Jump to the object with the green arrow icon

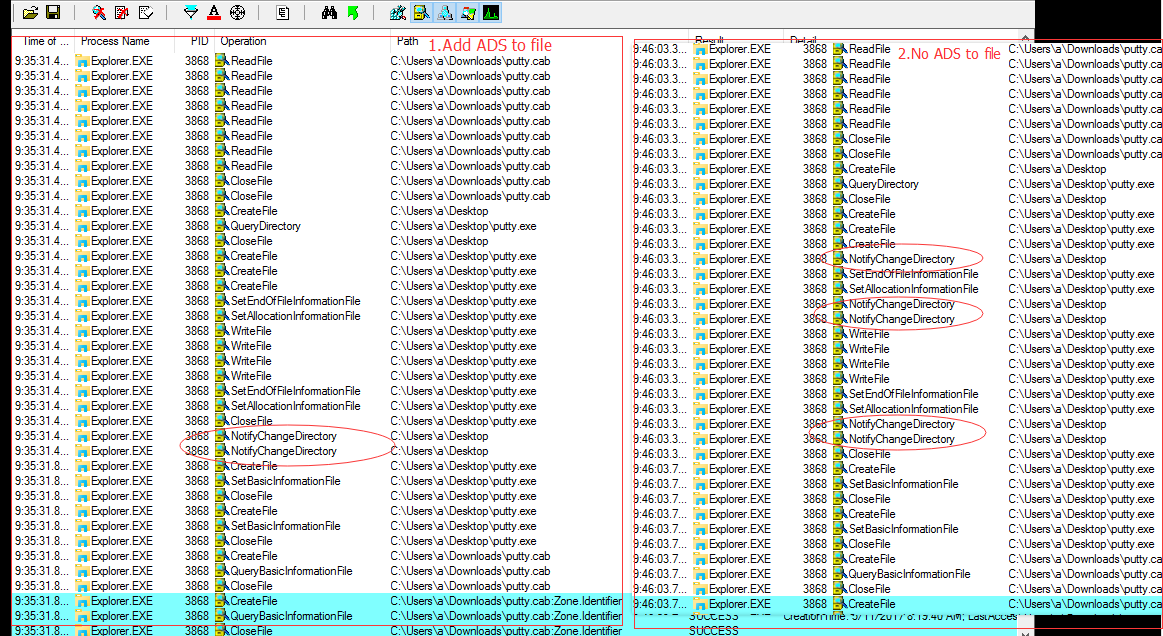tap(351, 12)
